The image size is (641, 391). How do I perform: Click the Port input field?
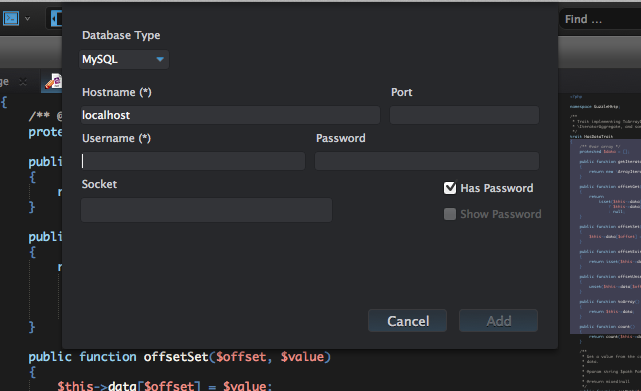pyautogui.click(x=464, y=115)
